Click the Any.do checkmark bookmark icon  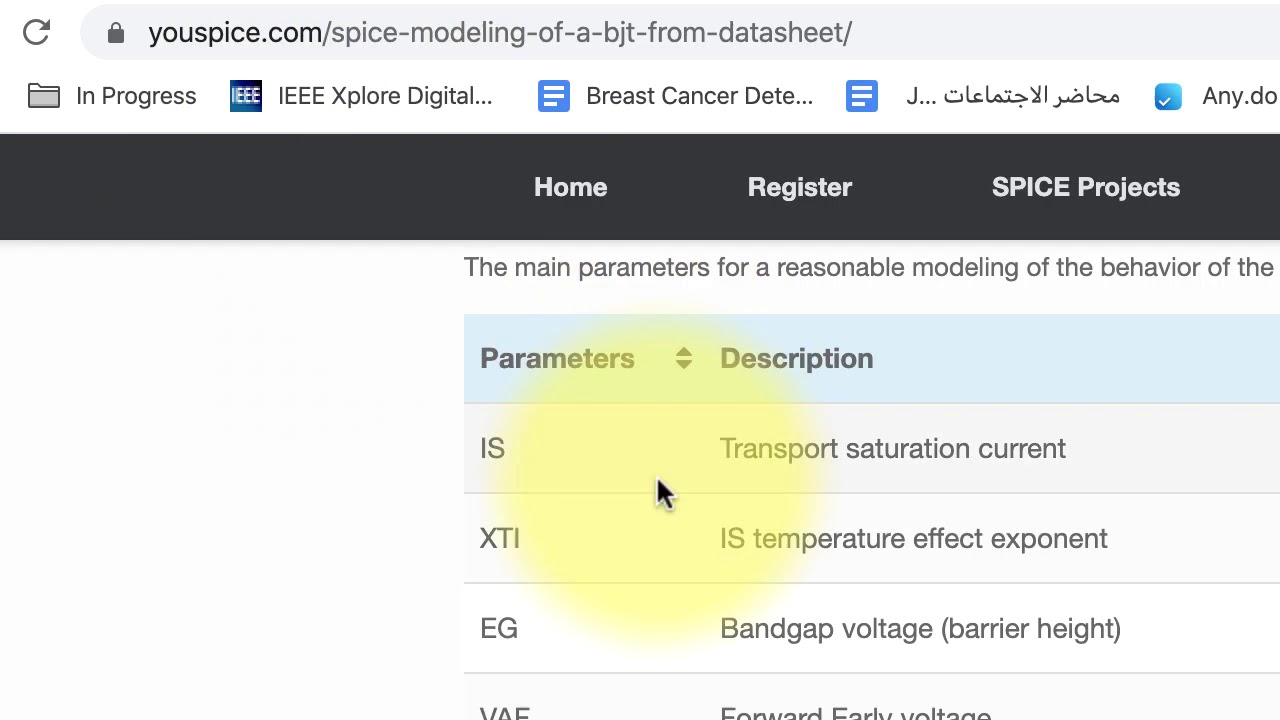point(1168,96)
